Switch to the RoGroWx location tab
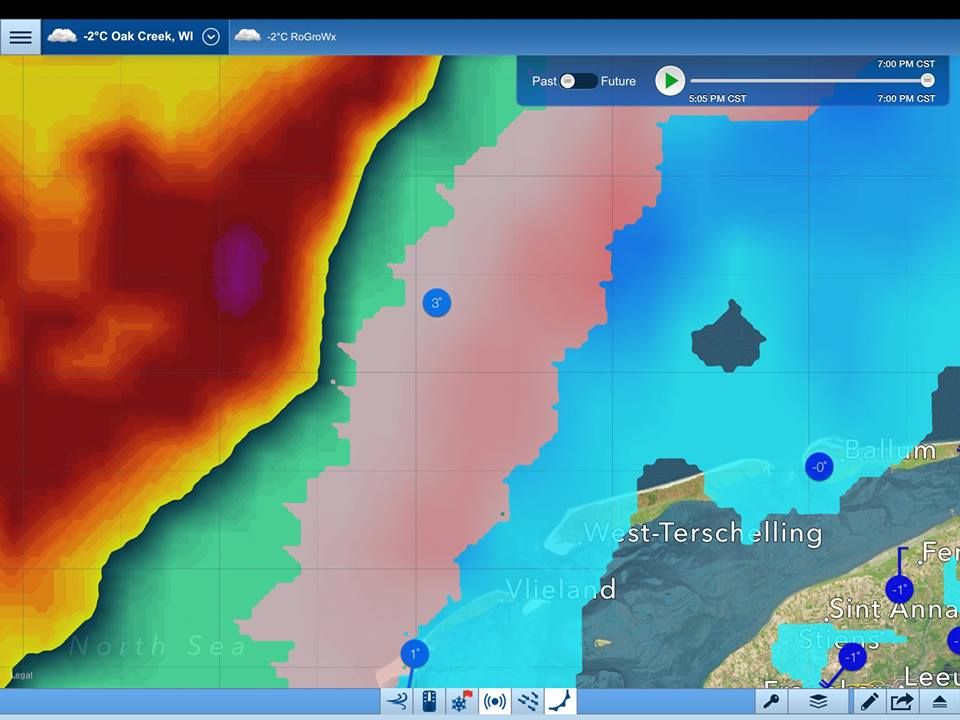Screen dimensions: 960x720 click(x=286, y=37)
